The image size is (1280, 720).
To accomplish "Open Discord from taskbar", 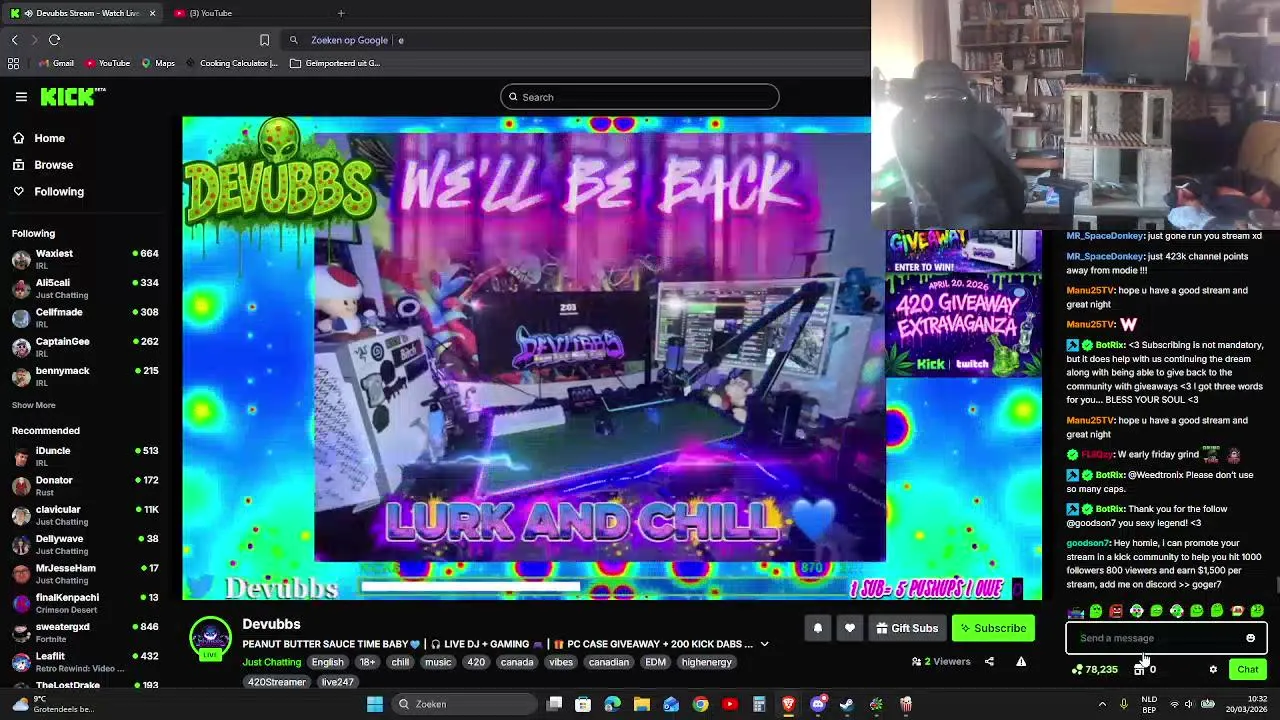I will point(818,704).
